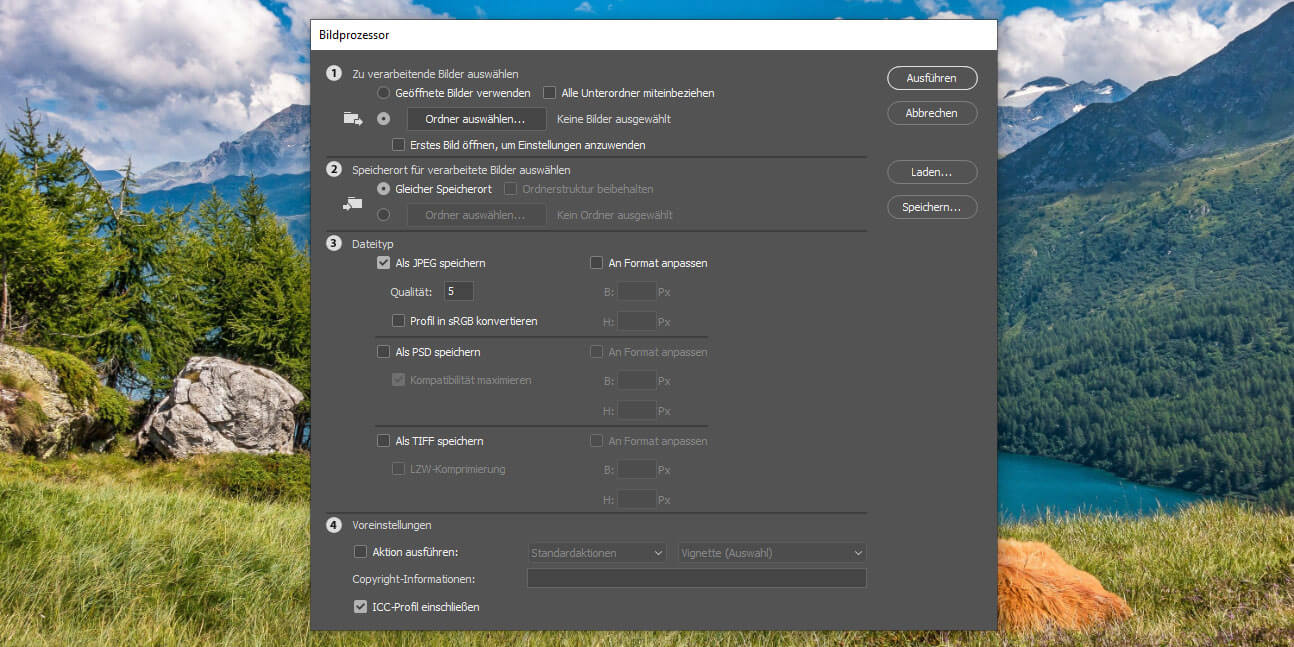
Task: Click 'Laden...' to load settings
Action: coord(932,172)
